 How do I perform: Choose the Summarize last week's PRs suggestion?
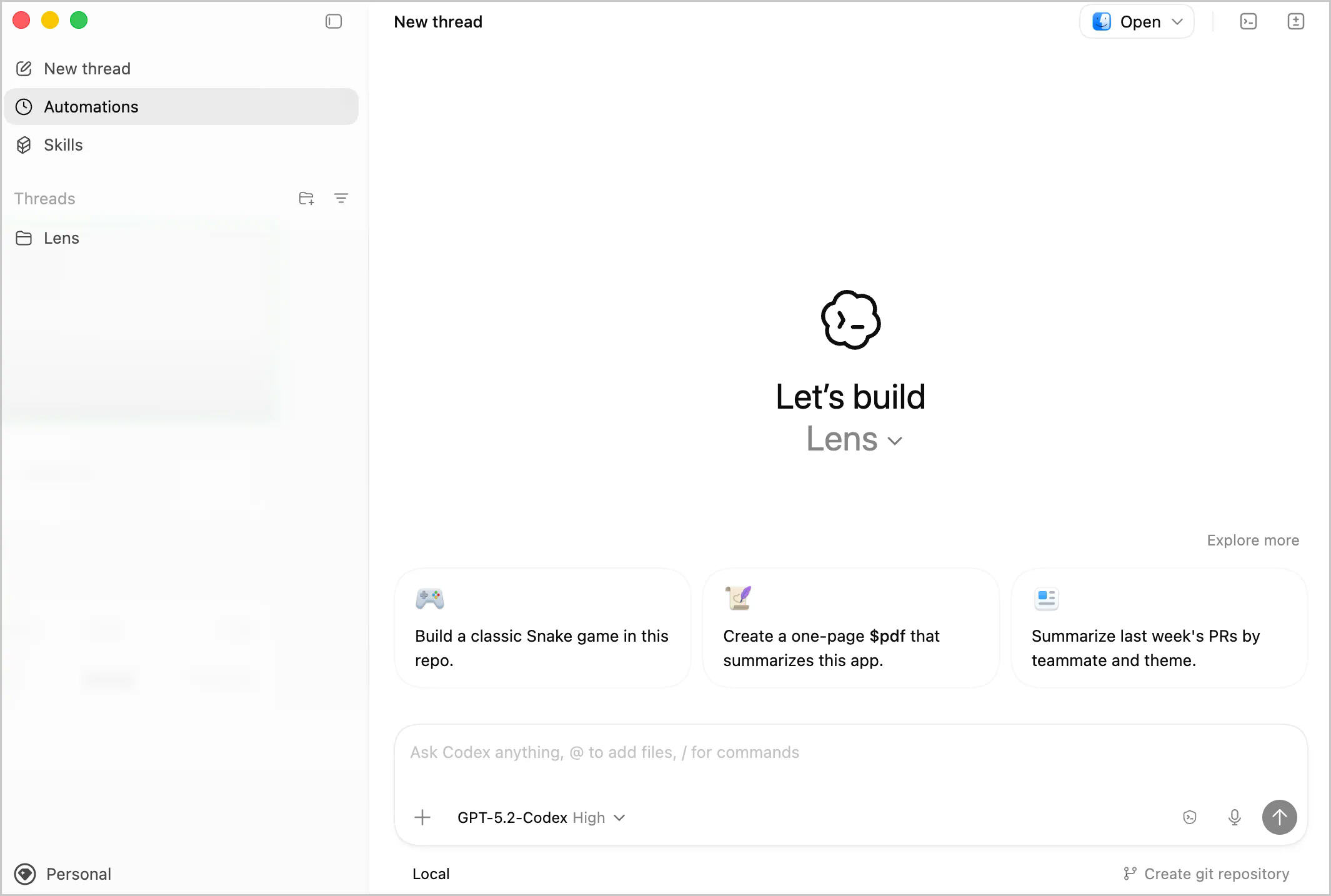coord(1159,628)
